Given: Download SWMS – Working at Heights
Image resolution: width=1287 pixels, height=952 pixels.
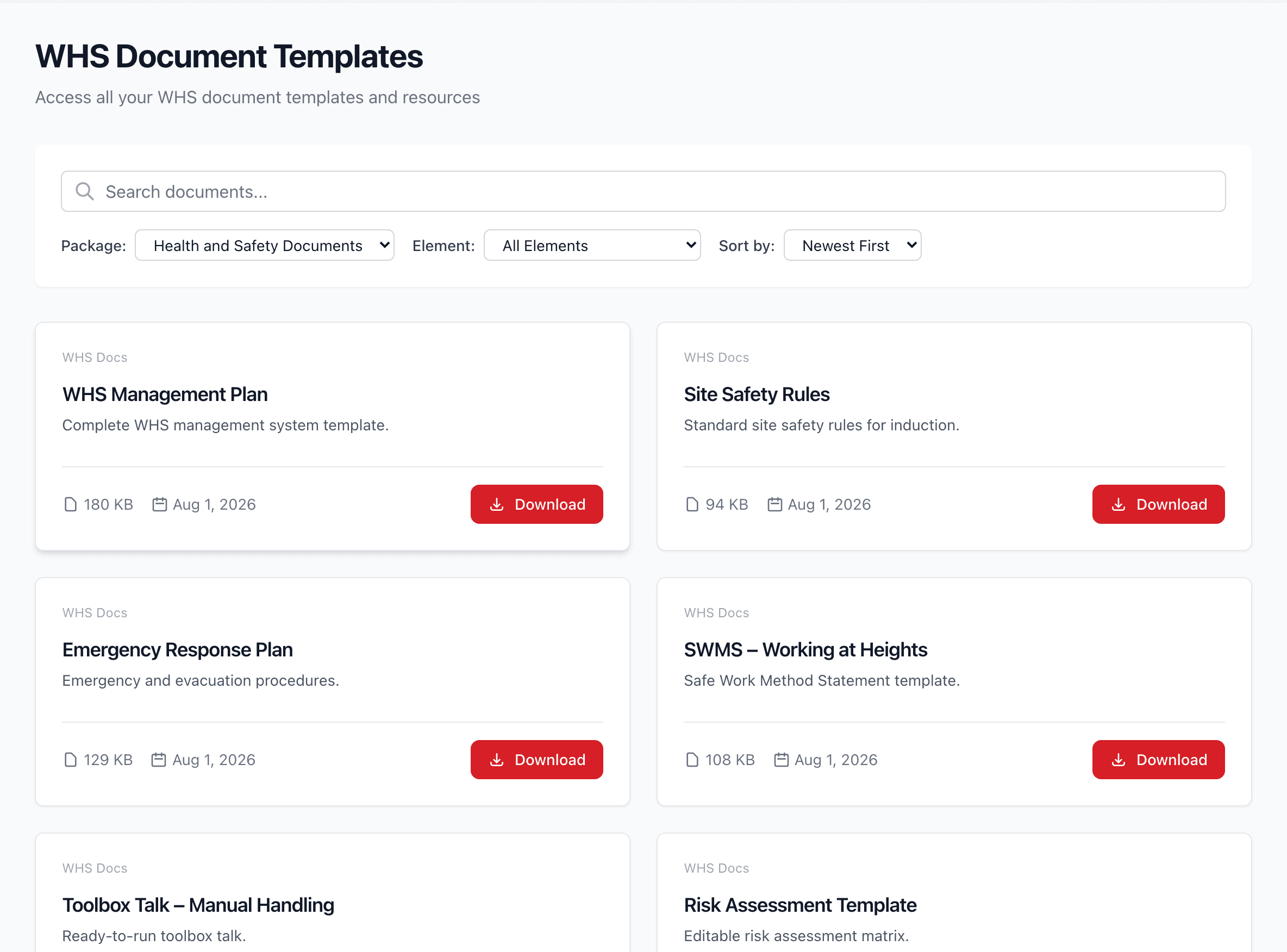Looking at the screenshot, I should tap(1158, 760).
